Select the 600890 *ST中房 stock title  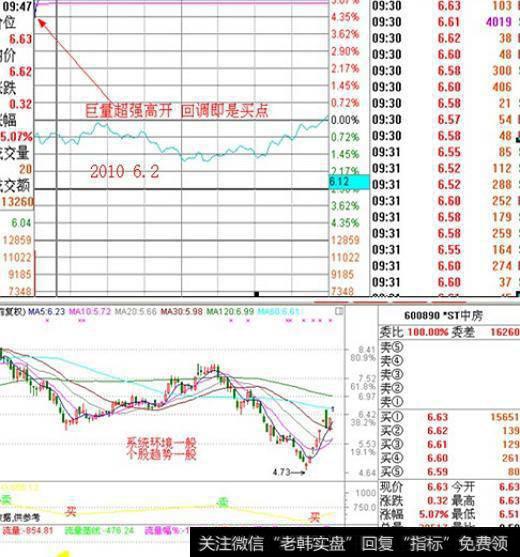(443, 315)
